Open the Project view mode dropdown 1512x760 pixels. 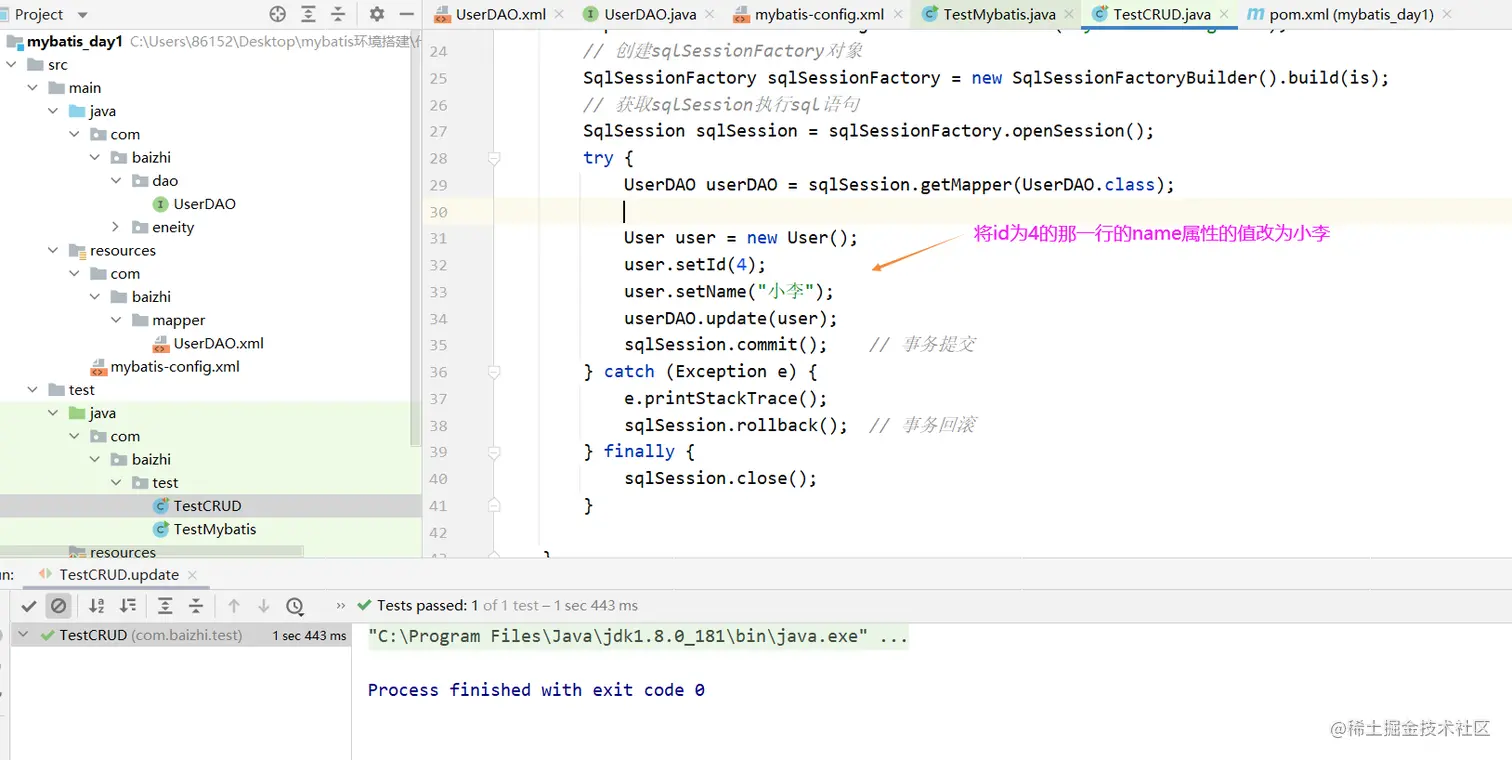click(82, 15)
